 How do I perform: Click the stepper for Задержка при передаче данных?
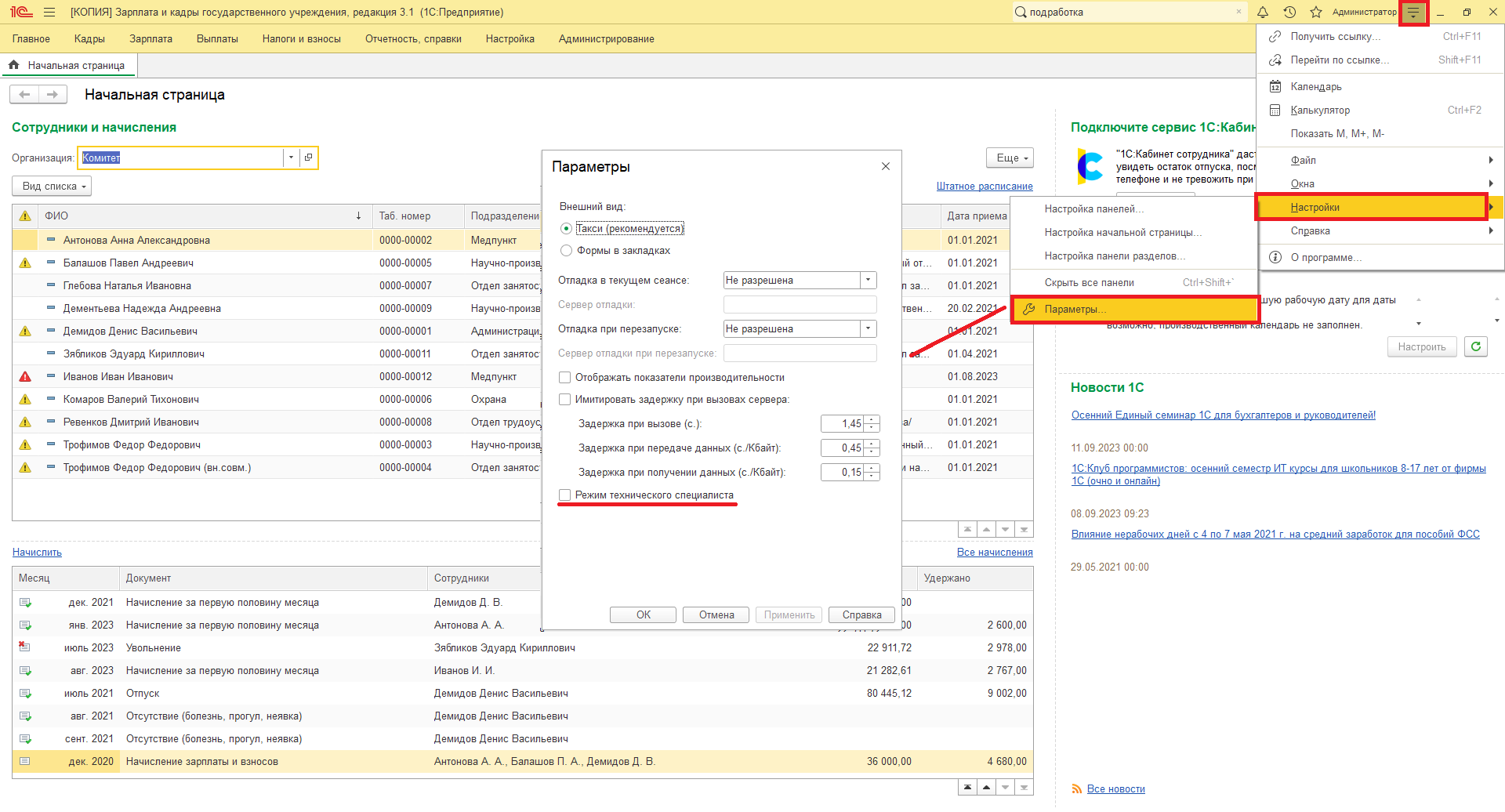tap(872, 448)
